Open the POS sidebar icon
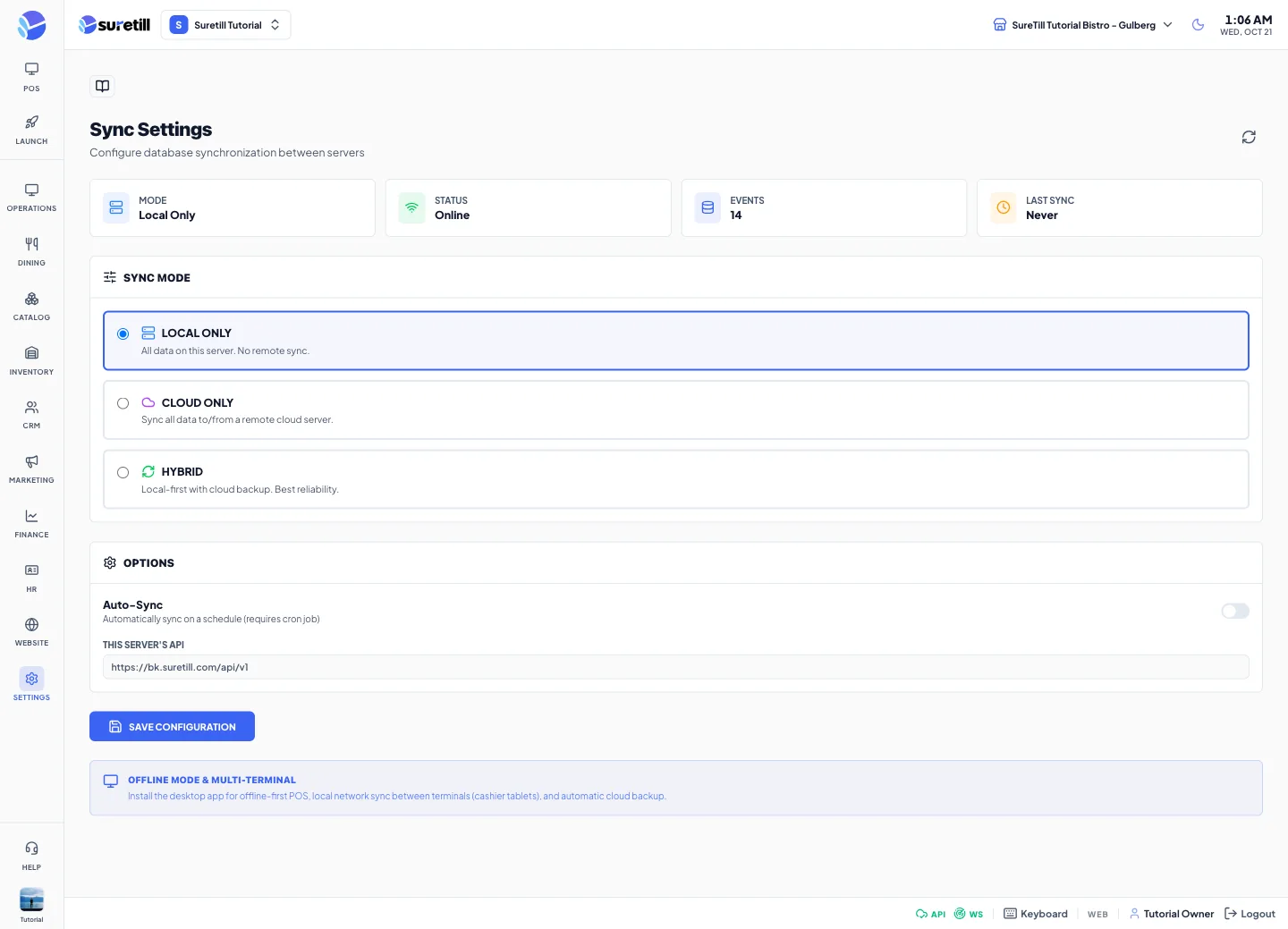 tap(31, 69)
